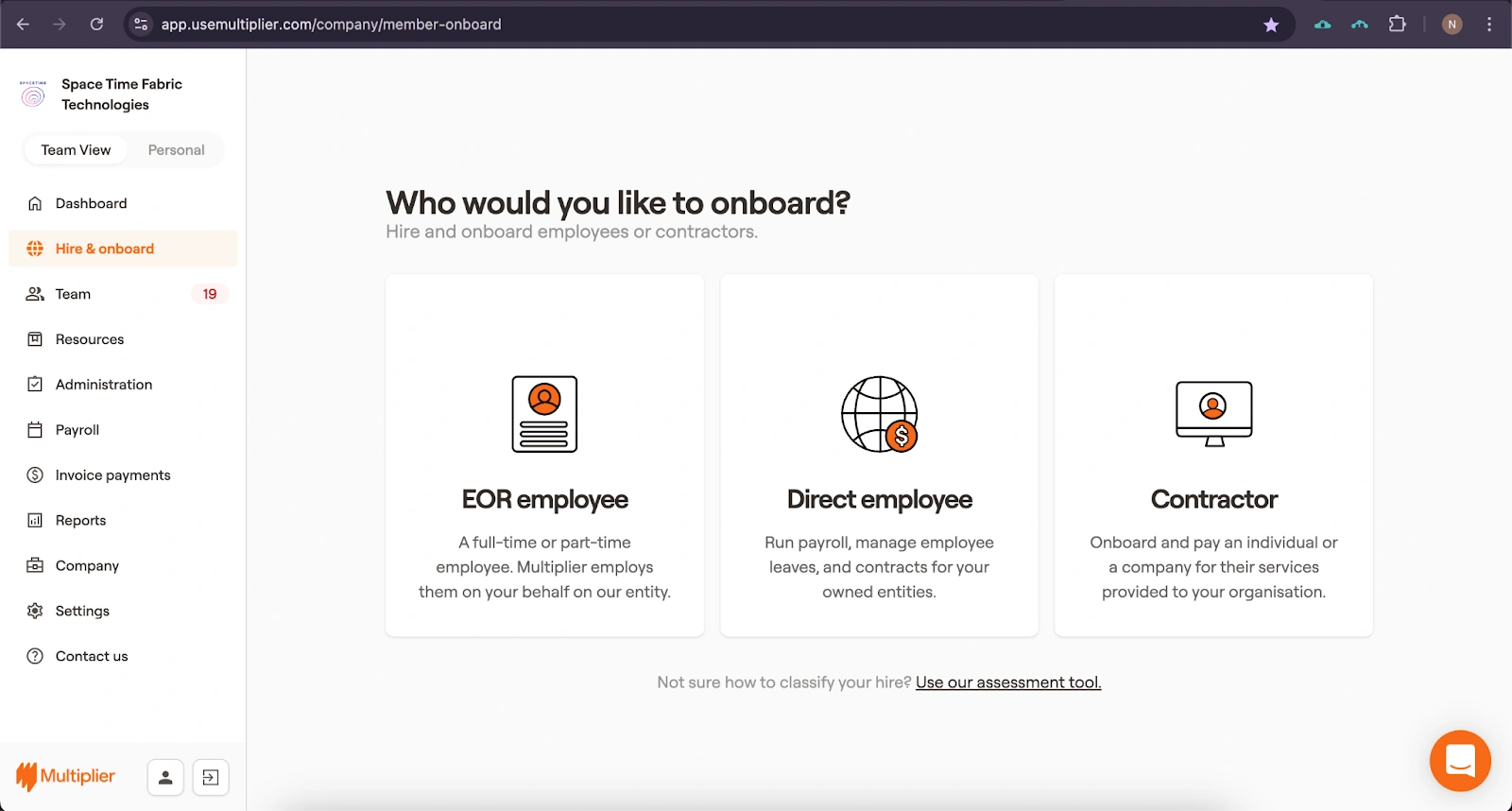Viewport: 1512px width, 811px height.
Task: Click the Direct employee globe-dollar icon
Action: click(x=880, y=414)
